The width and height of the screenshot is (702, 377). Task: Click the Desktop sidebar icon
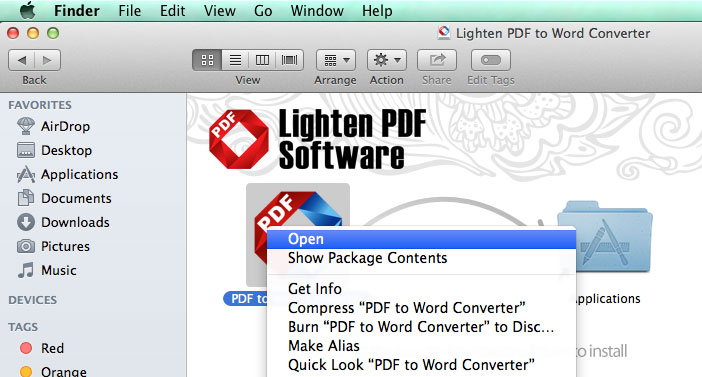click(x=26, y=150)
